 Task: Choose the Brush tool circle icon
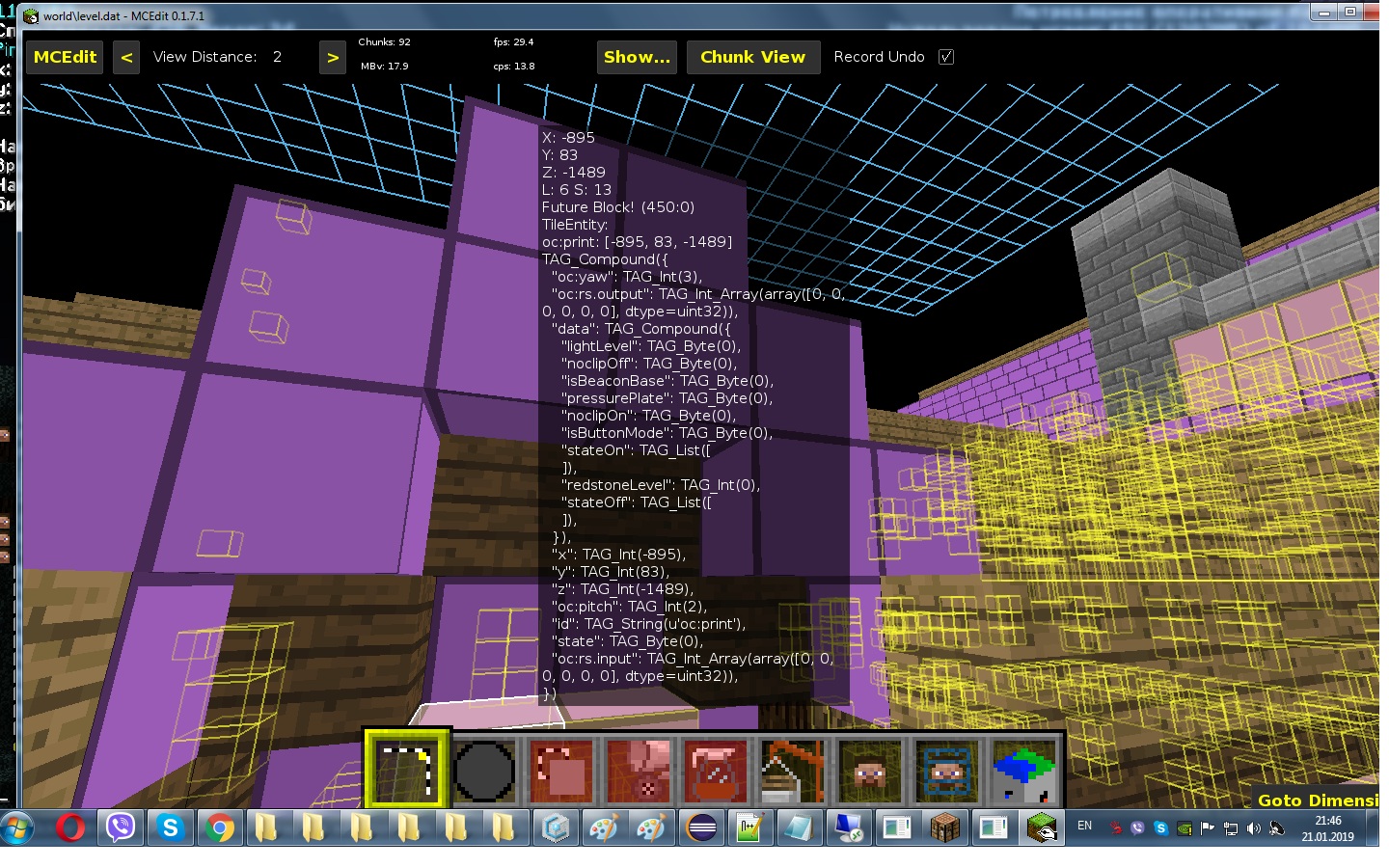pyautogui.click(x=484, y=771)
